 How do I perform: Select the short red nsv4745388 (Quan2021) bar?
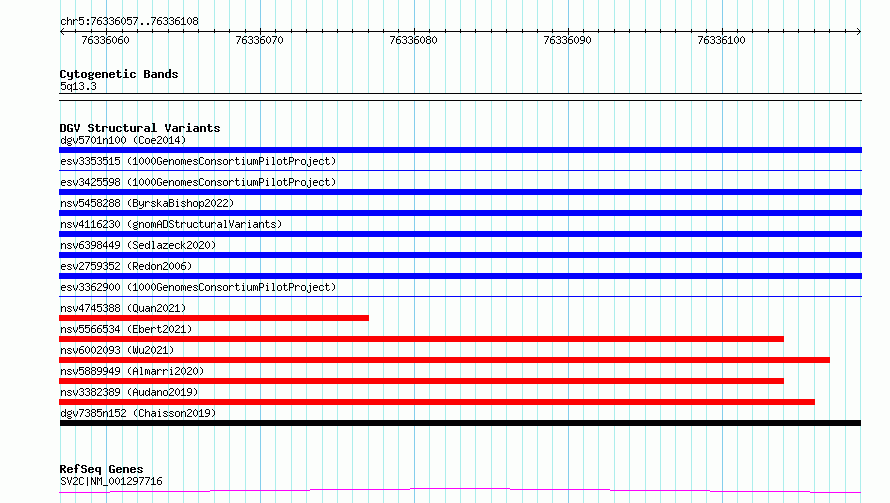coord(214,318)
